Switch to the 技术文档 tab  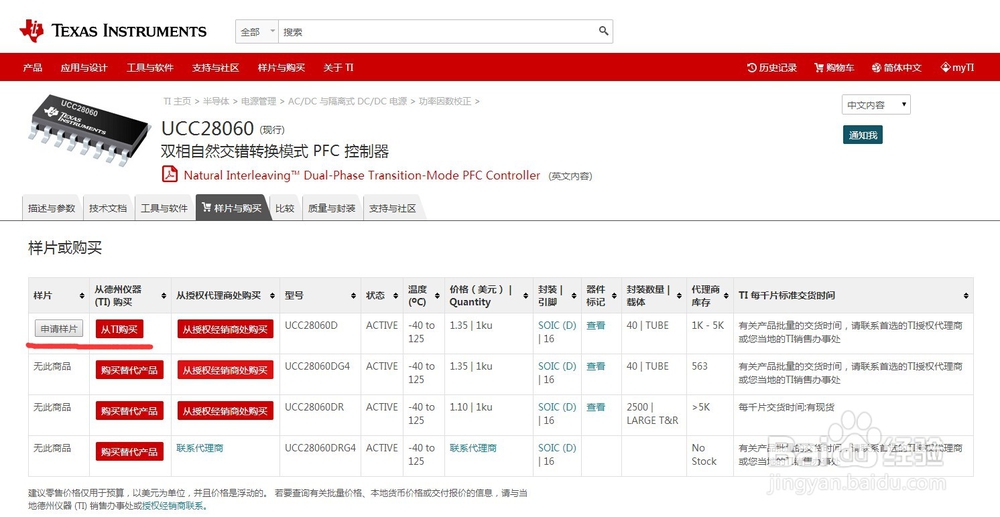pos(108,208)
